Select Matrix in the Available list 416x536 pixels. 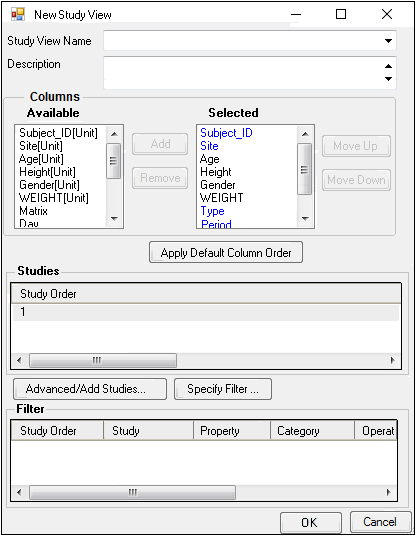pyautogui.click(x=33, y=211)
